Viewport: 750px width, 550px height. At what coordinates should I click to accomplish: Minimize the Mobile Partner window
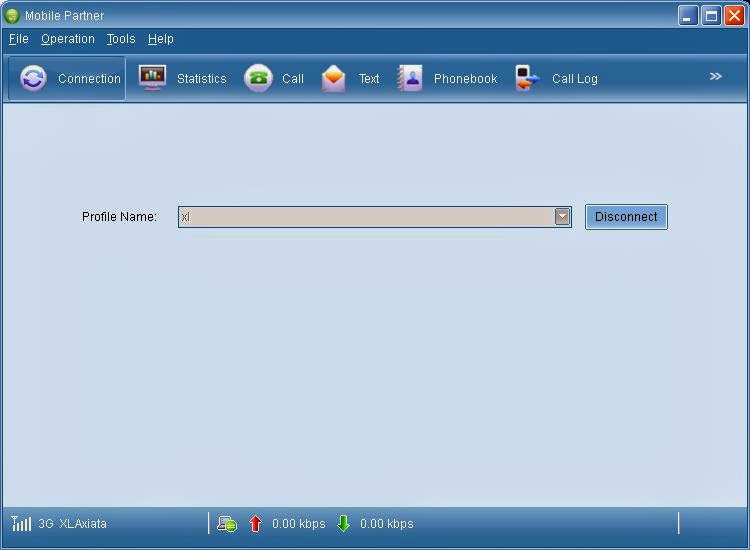coord(688,15)
